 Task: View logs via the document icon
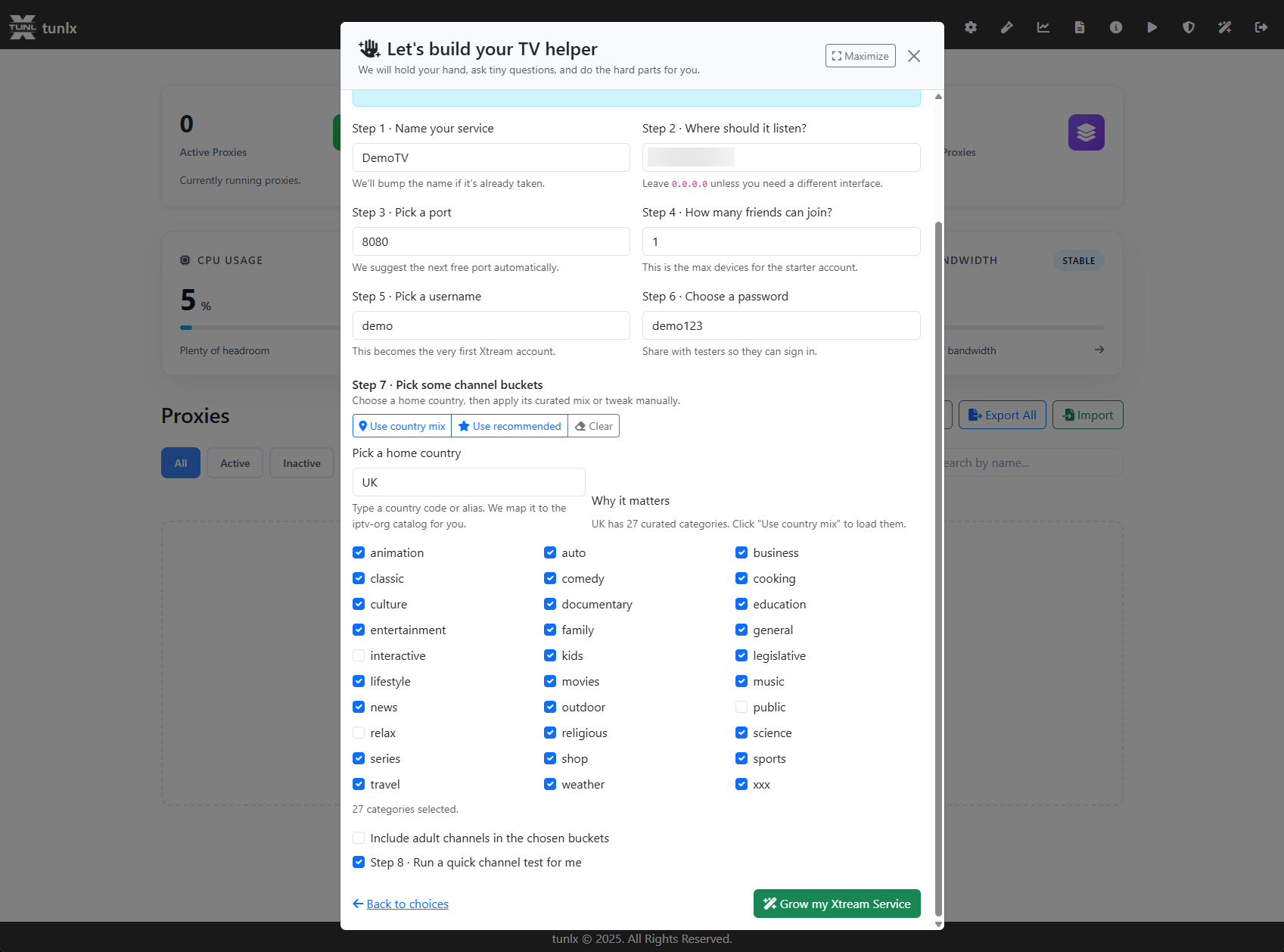(1079, 26)
